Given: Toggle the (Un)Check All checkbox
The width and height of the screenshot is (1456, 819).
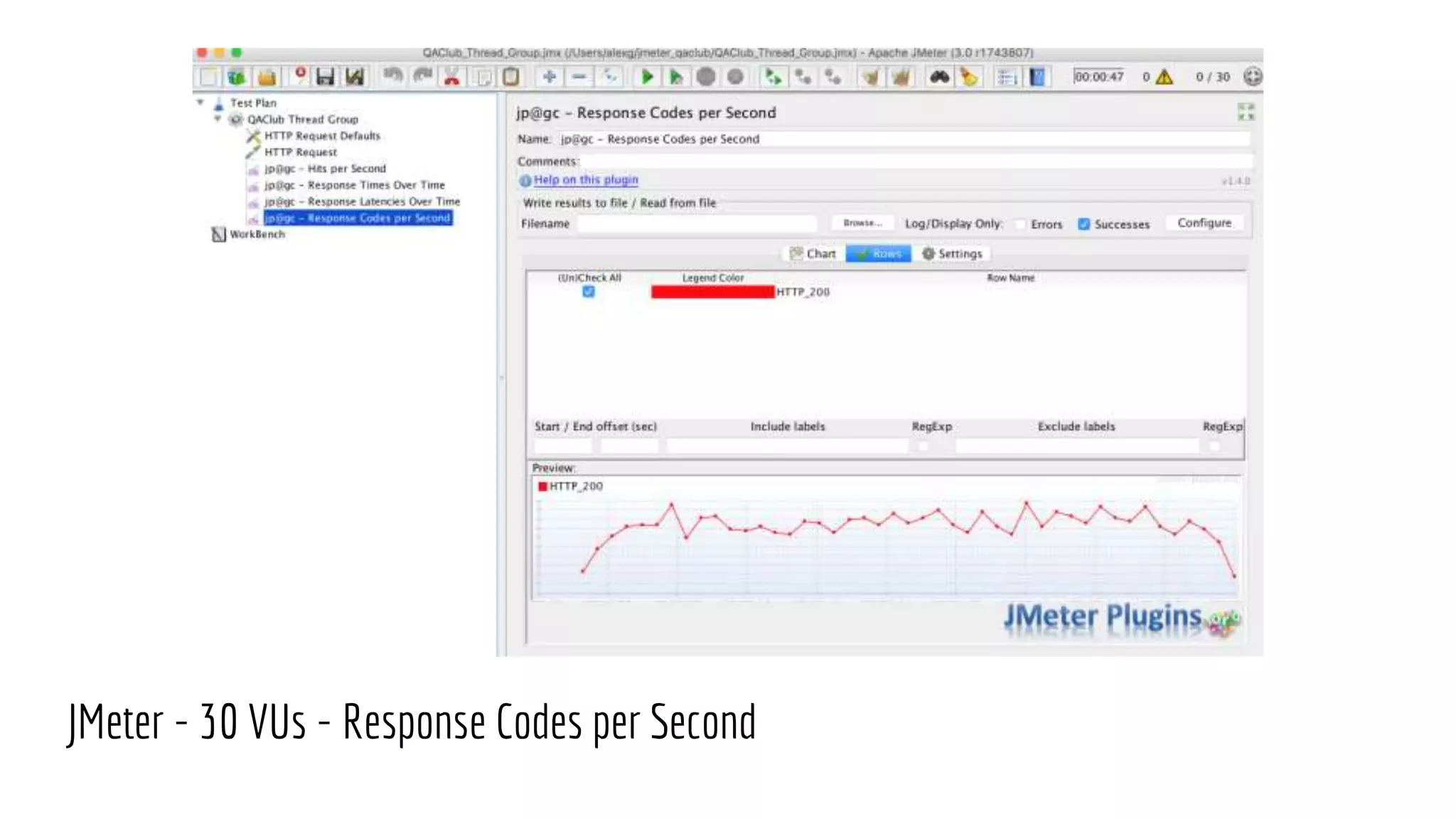Looking at the screenshot, I should tap(589, 291).
